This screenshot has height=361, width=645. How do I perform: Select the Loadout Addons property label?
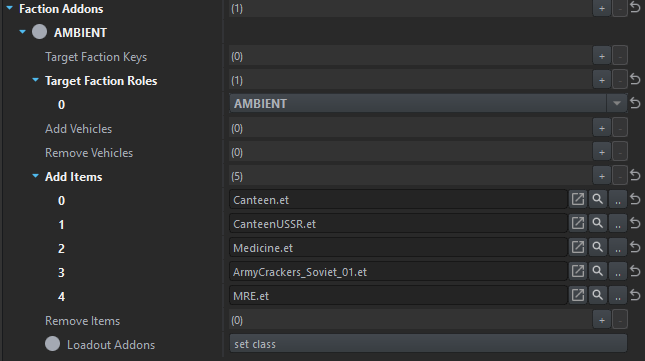(x=111, y=345)
